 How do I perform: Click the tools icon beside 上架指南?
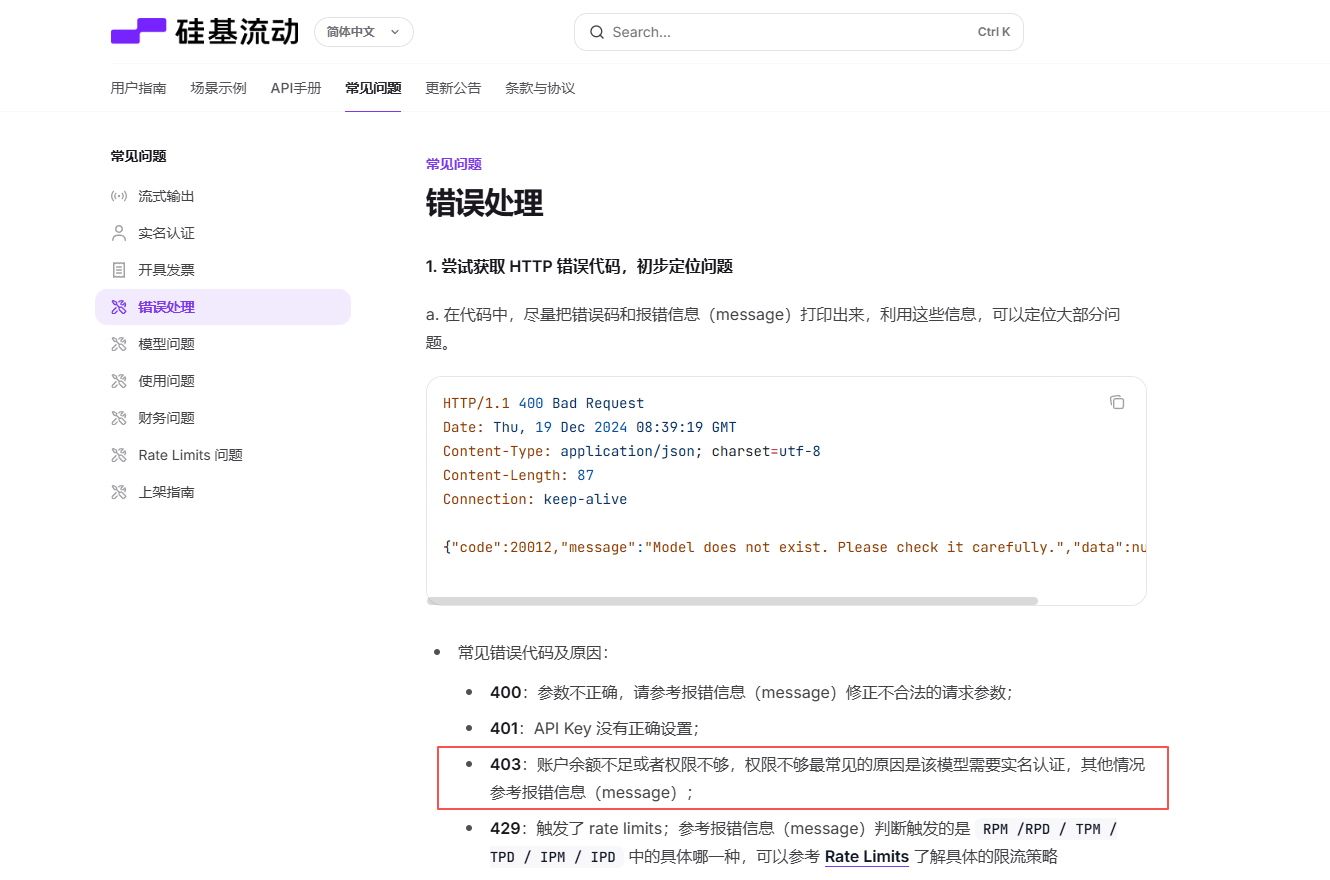119,492
